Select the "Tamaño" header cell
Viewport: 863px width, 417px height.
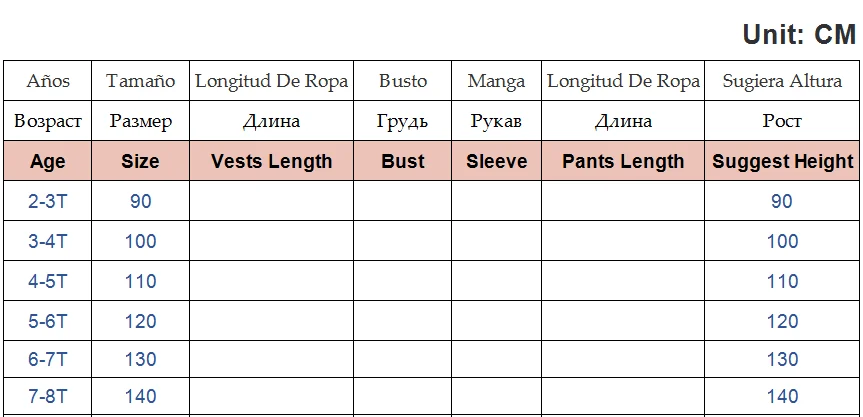(140, 82)
